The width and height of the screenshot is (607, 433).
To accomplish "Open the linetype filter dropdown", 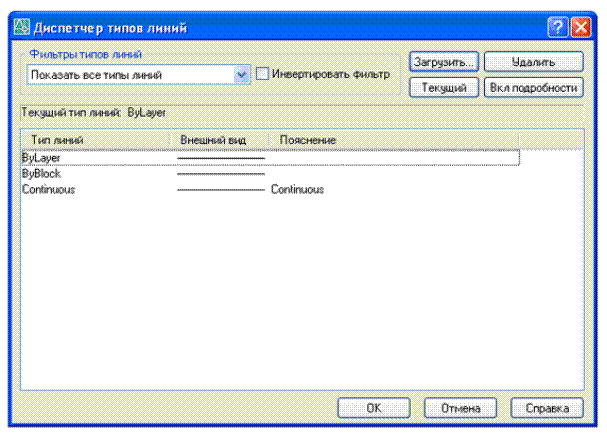I will pyautogui.click(x=241, y=75).
